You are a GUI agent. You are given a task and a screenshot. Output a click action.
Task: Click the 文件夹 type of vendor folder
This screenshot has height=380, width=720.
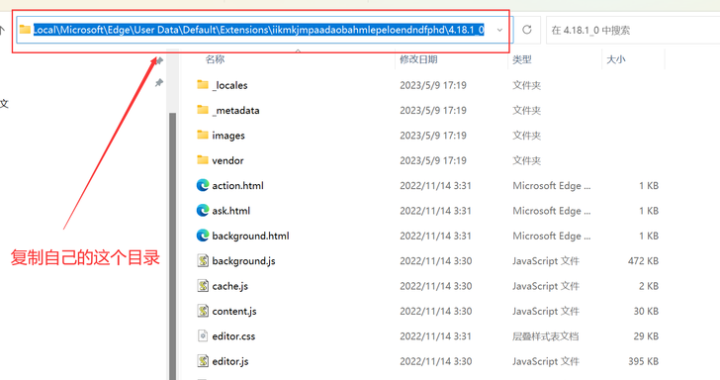[x=527, y=161]
